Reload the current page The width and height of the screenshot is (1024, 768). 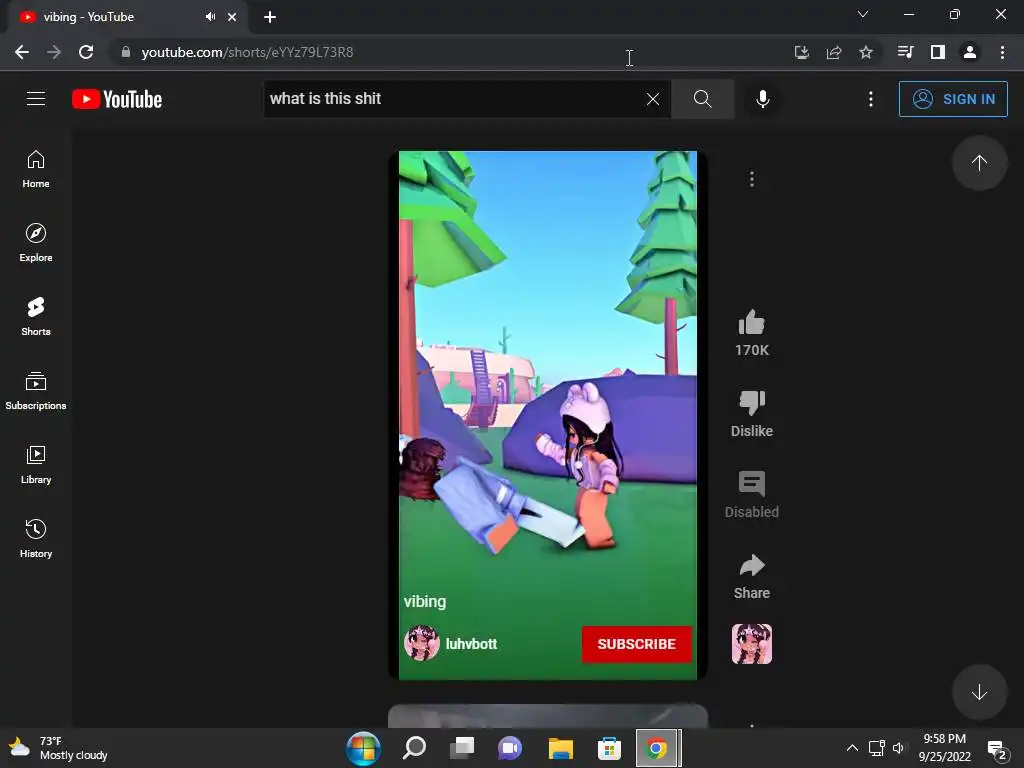[x=86, y=52]
